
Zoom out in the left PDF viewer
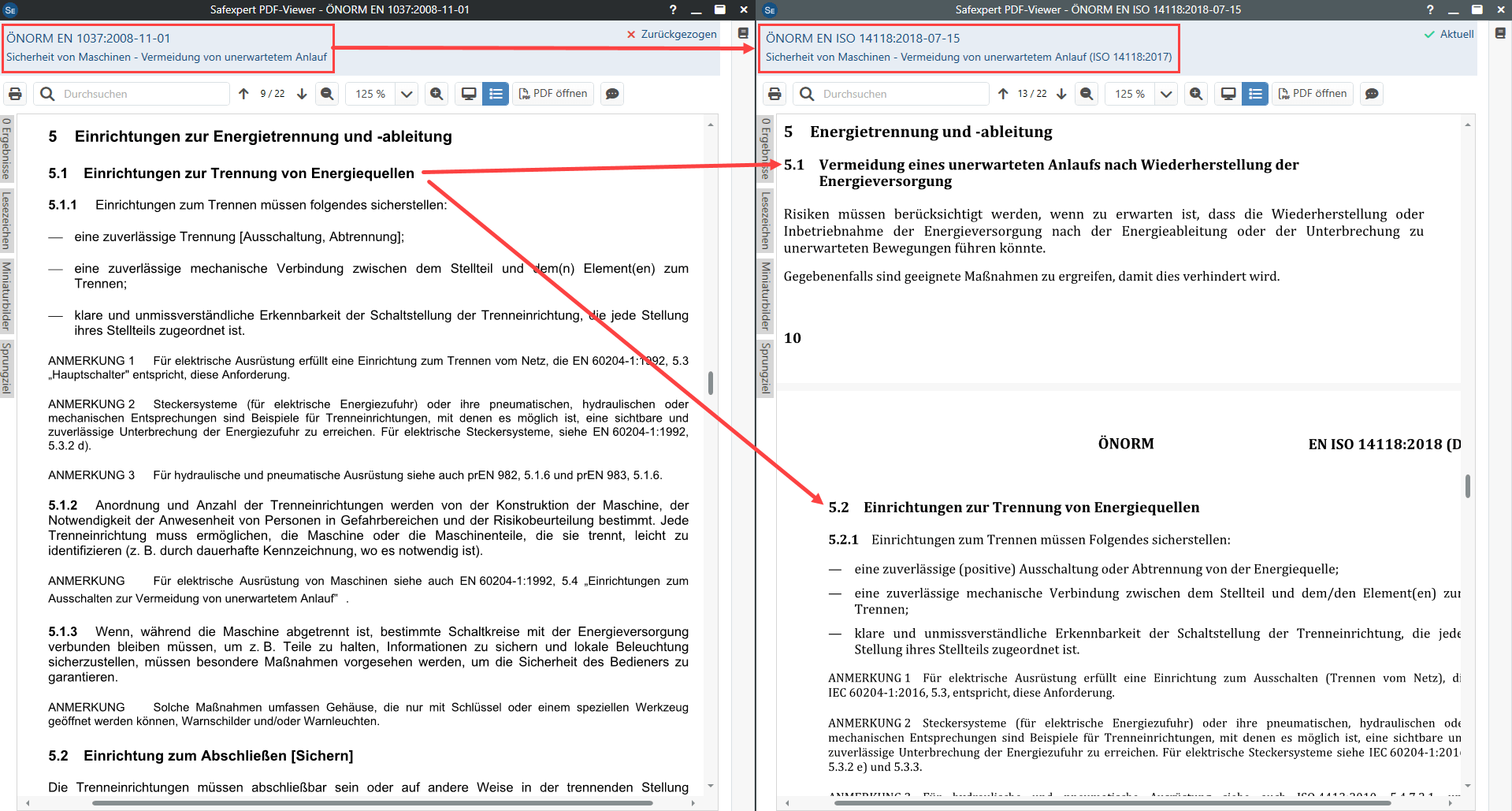click(327, 94)
